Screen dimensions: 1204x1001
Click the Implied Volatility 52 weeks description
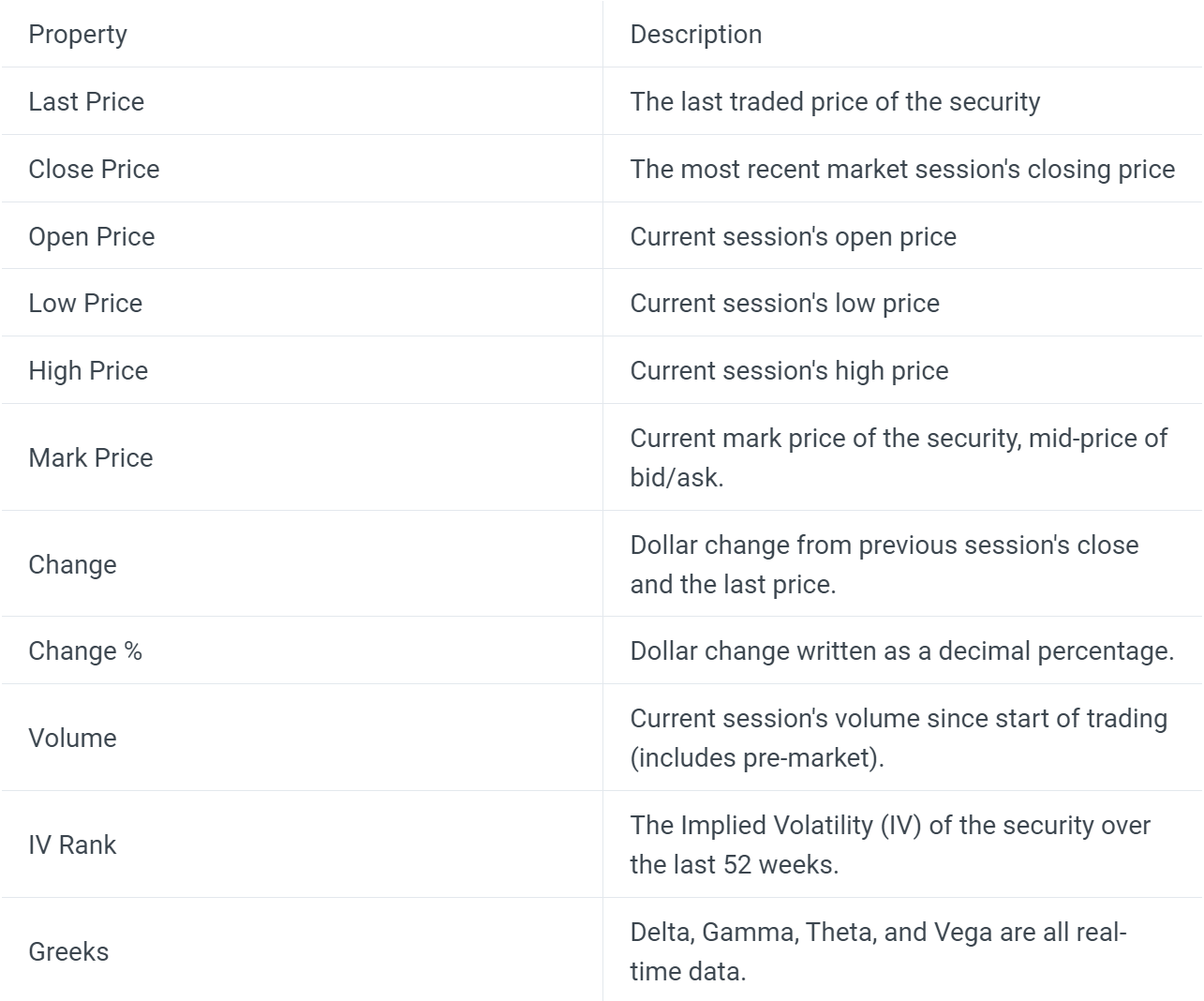click(890, 844)
